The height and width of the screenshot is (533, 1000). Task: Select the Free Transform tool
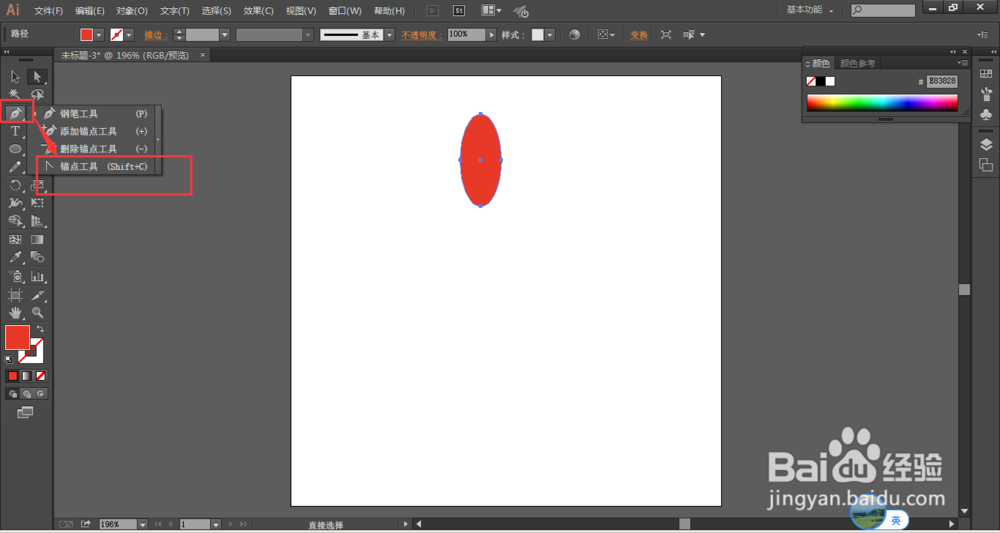click(37, 203)
